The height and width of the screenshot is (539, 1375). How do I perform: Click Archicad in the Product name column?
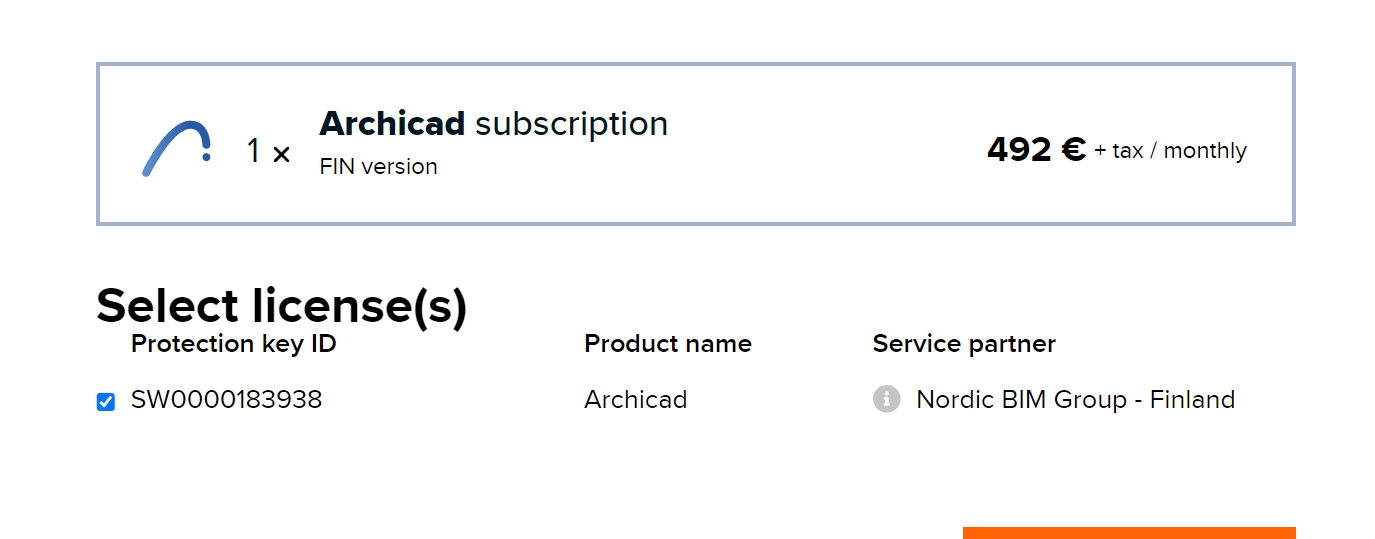pos(635,400)
